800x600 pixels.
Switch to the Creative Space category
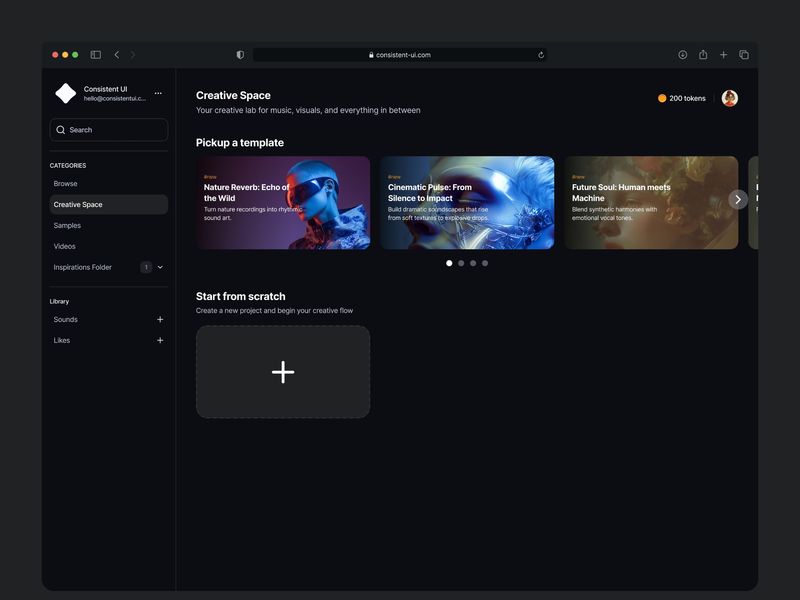coord(80,204)
